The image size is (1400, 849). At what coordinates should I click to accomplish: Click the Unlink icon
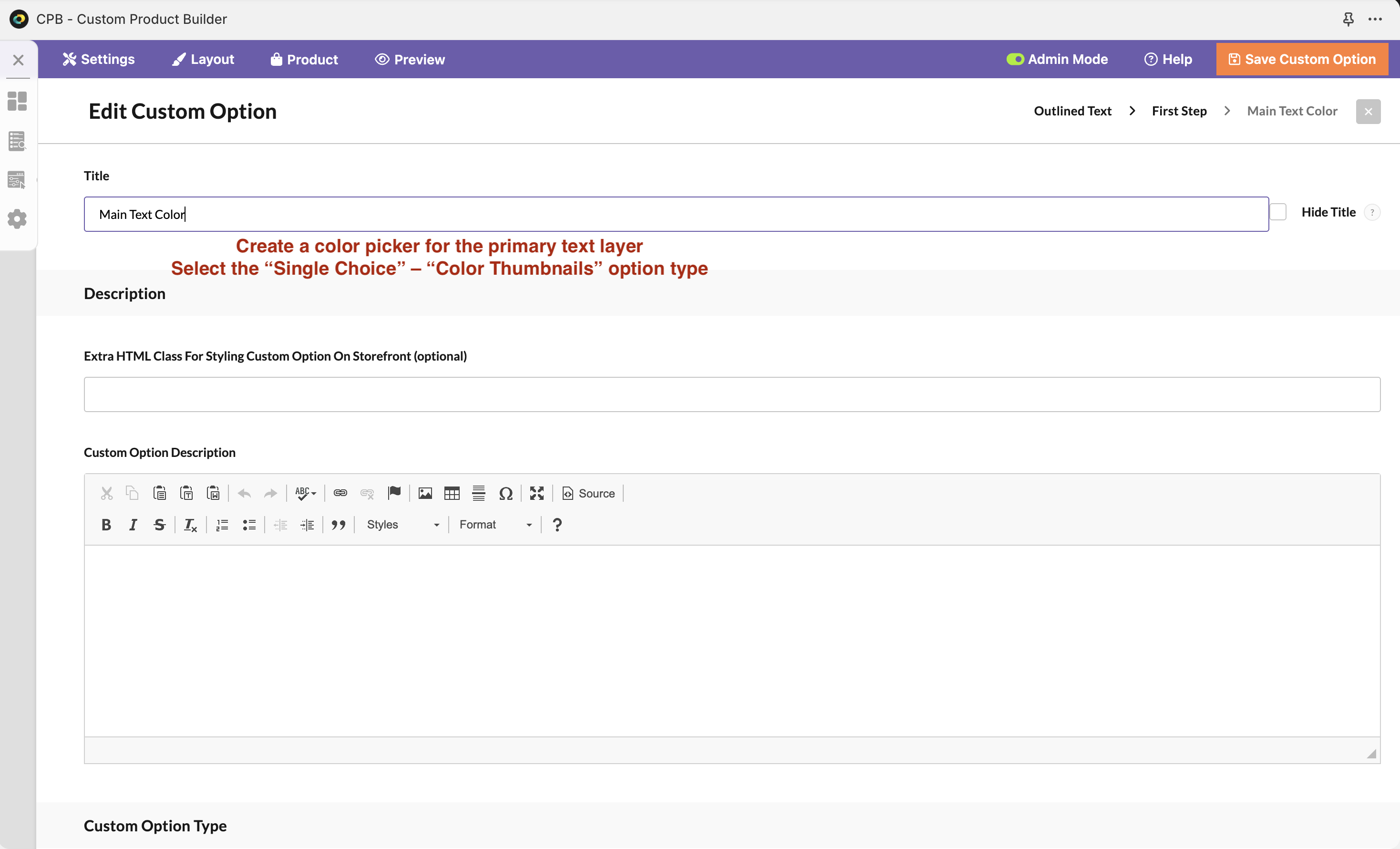click(367, 493)
